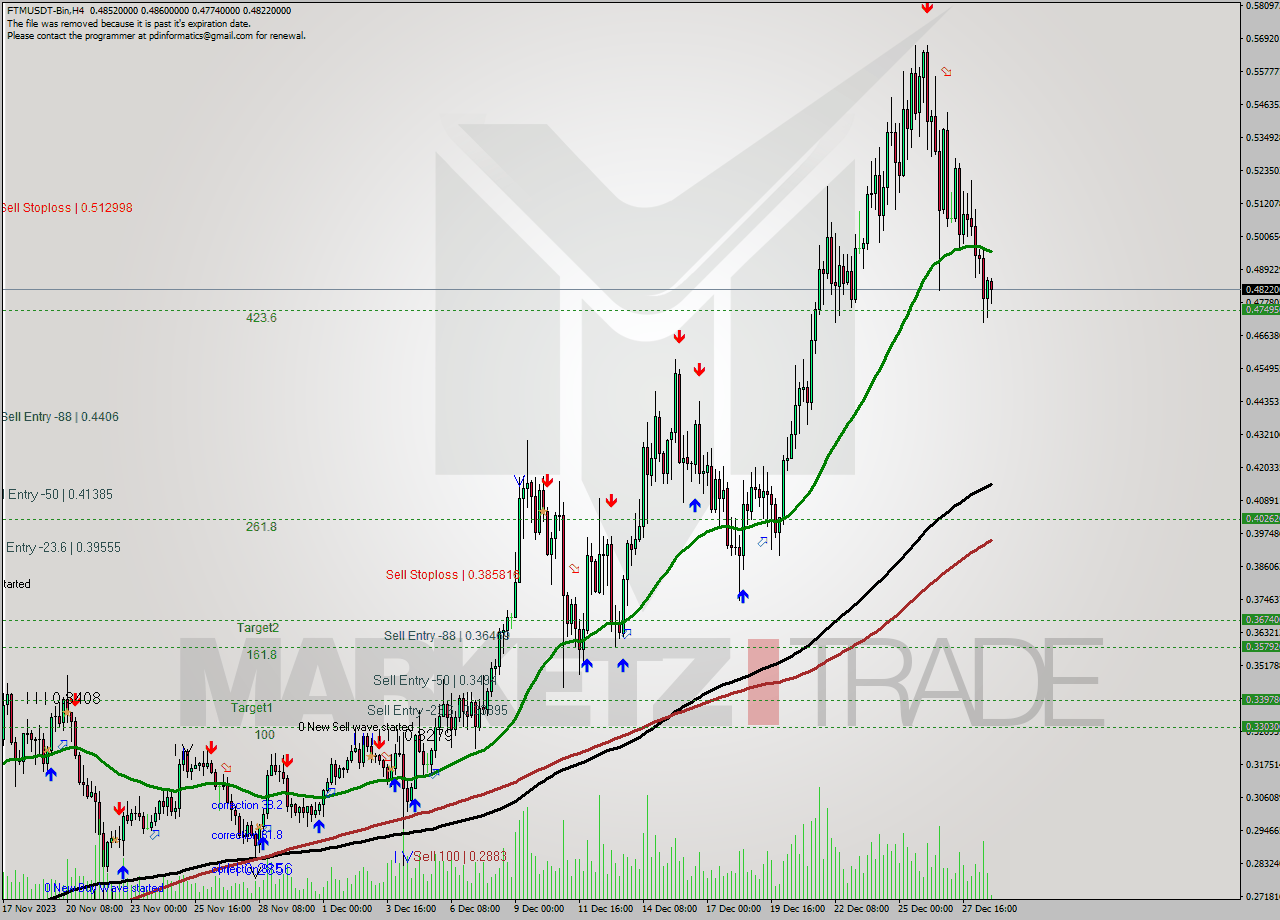Click the '17 Dec 00:00' date axis label
Viewport: 1280px width, 920px height.
point(734,909)
